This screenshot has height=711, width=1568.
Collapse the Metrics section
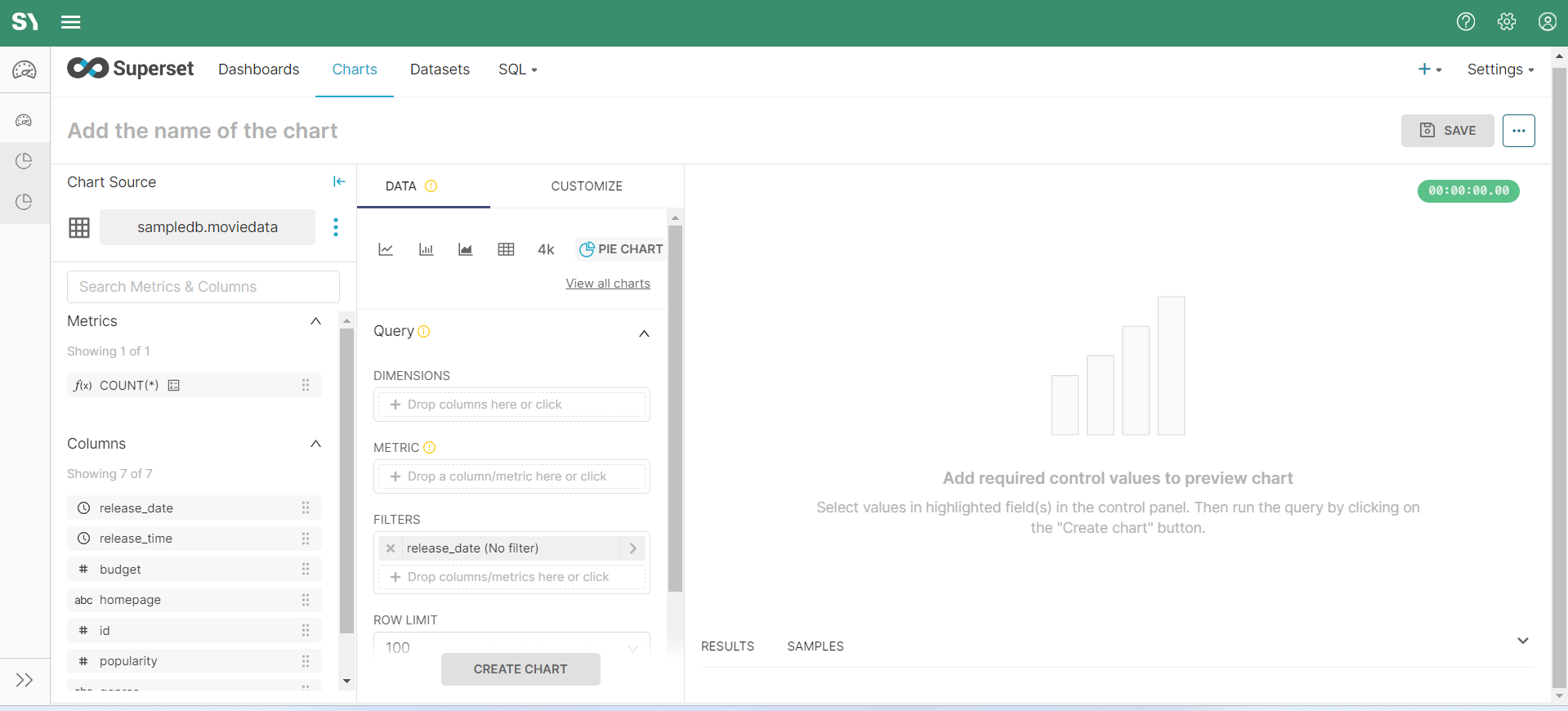point(315,321)
